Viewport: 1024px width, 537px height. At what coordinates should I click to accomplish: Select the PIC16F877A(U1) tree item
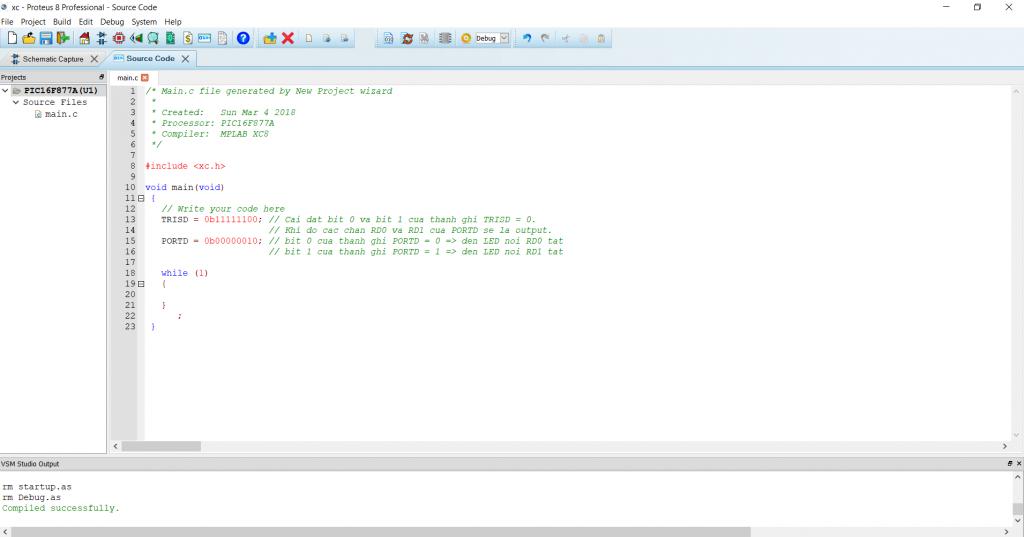pos(60,91)
